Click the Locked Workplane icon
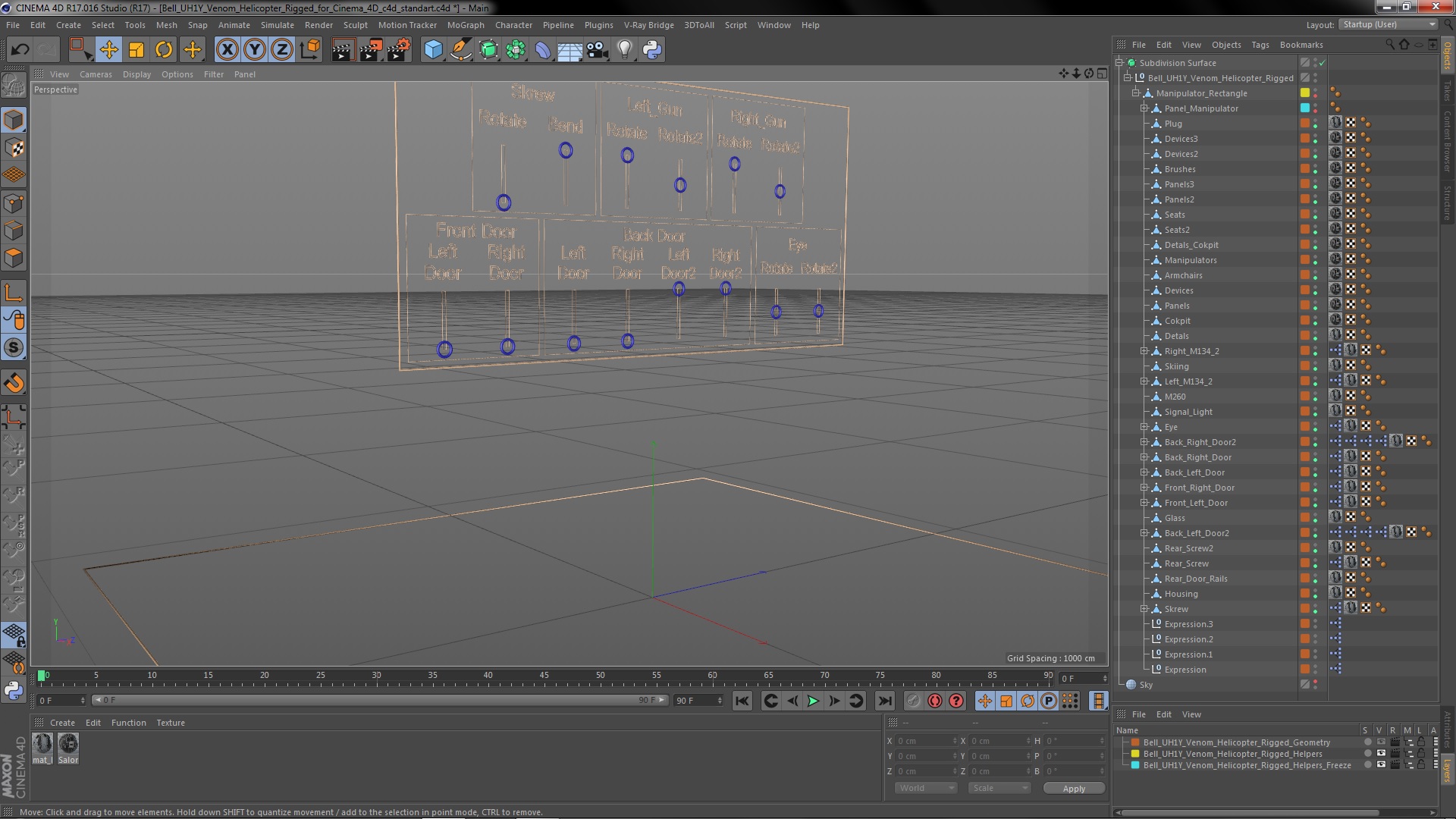Screen dimensions: 1456x819 pyautogui.click(x=14, y=635)
